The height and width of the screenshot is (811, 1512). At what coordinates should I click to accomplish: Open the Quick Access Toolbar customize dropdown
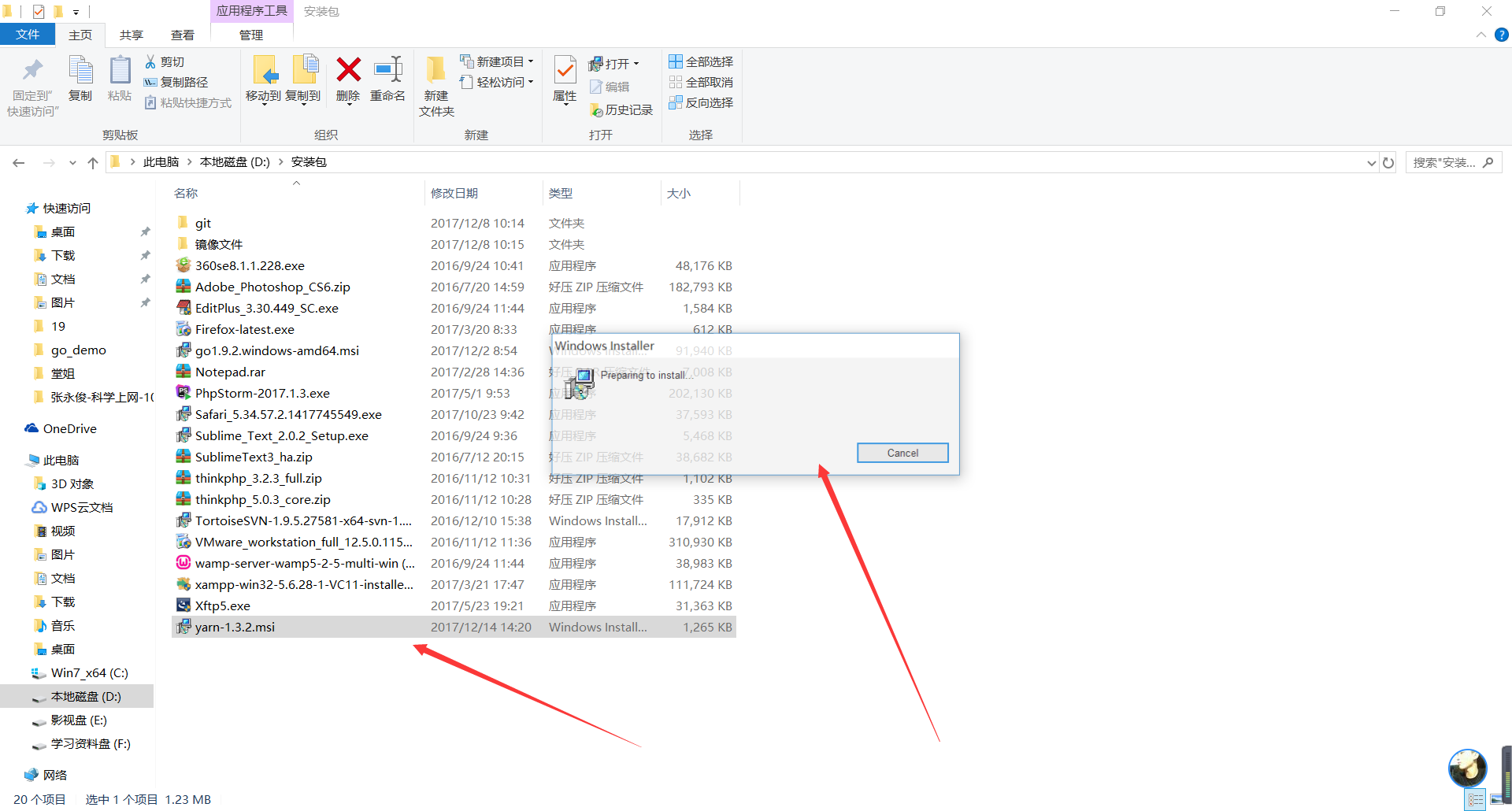[76, 12]
